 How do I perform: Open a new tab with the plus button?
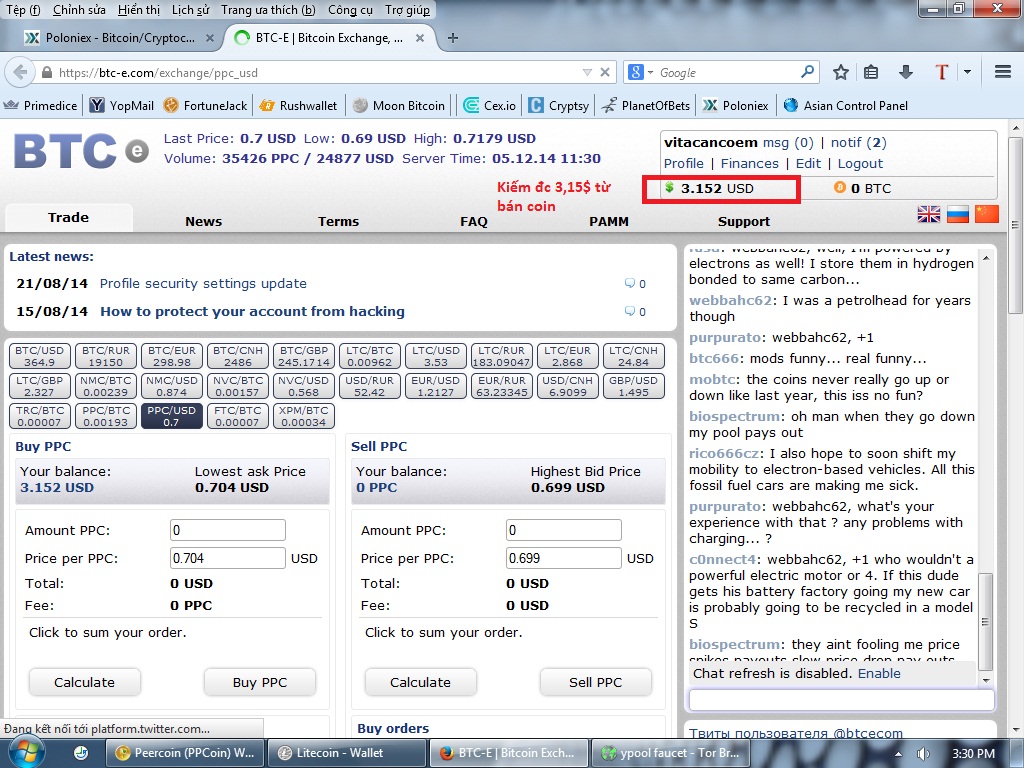pos(453,38)
